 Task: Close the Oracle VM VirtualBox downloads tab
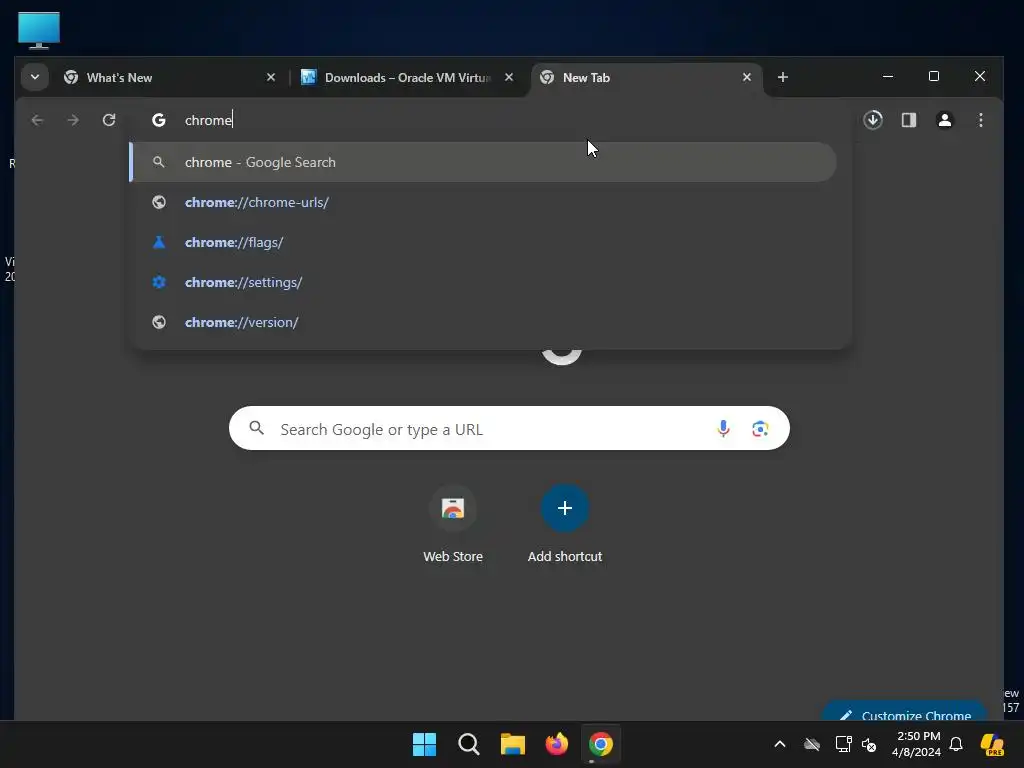(x=509, y=77)
